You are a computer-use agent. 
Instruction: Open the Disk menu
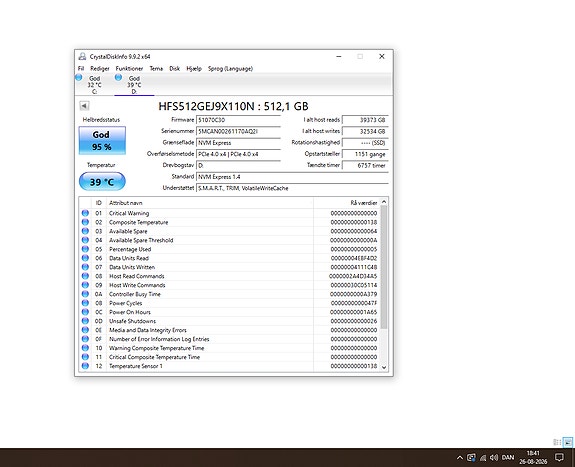[175, 69]
